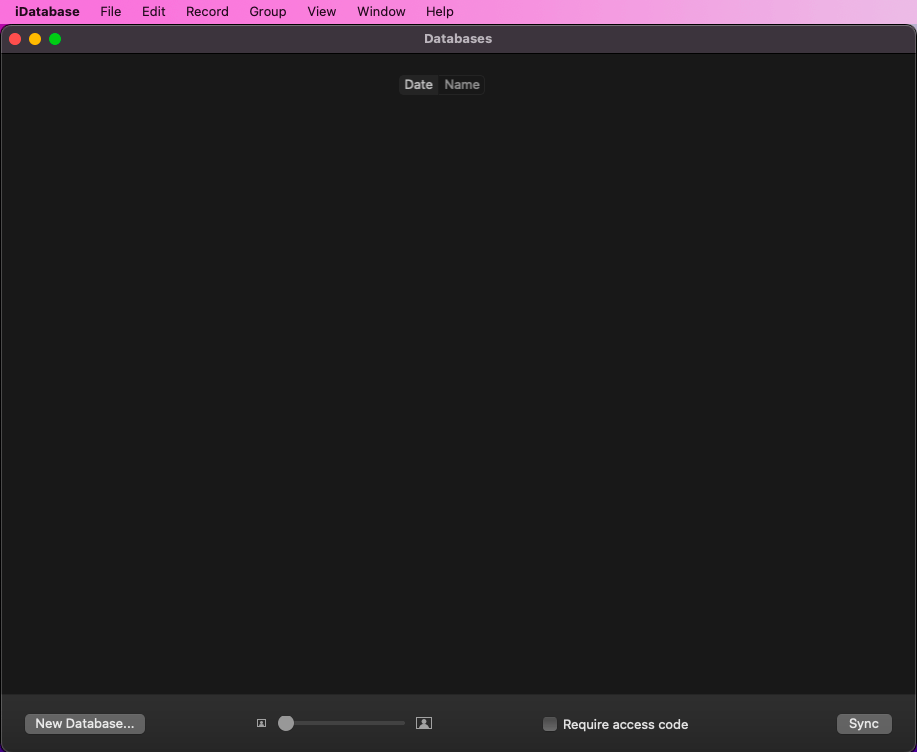Screen dimensions: 917x752
Task: Zoom the Databases window with green button
Action: tap(55, 39)
